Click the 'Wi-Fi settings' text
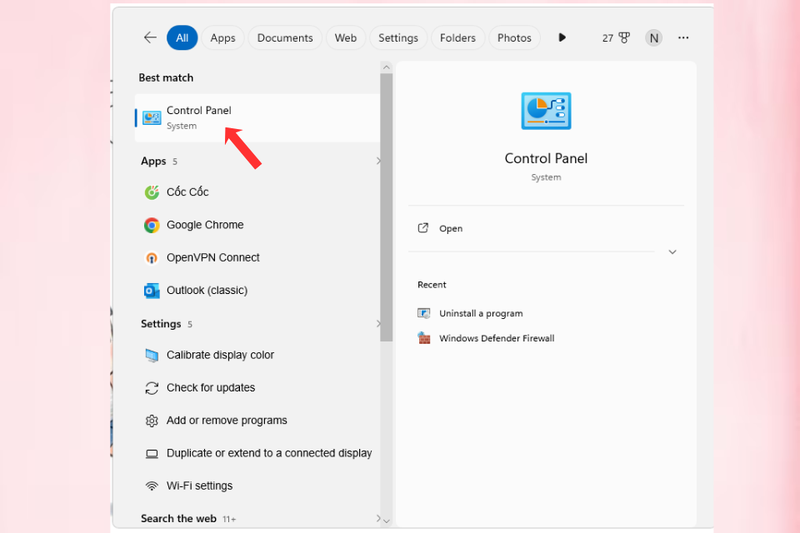 (x=199, y=486)
